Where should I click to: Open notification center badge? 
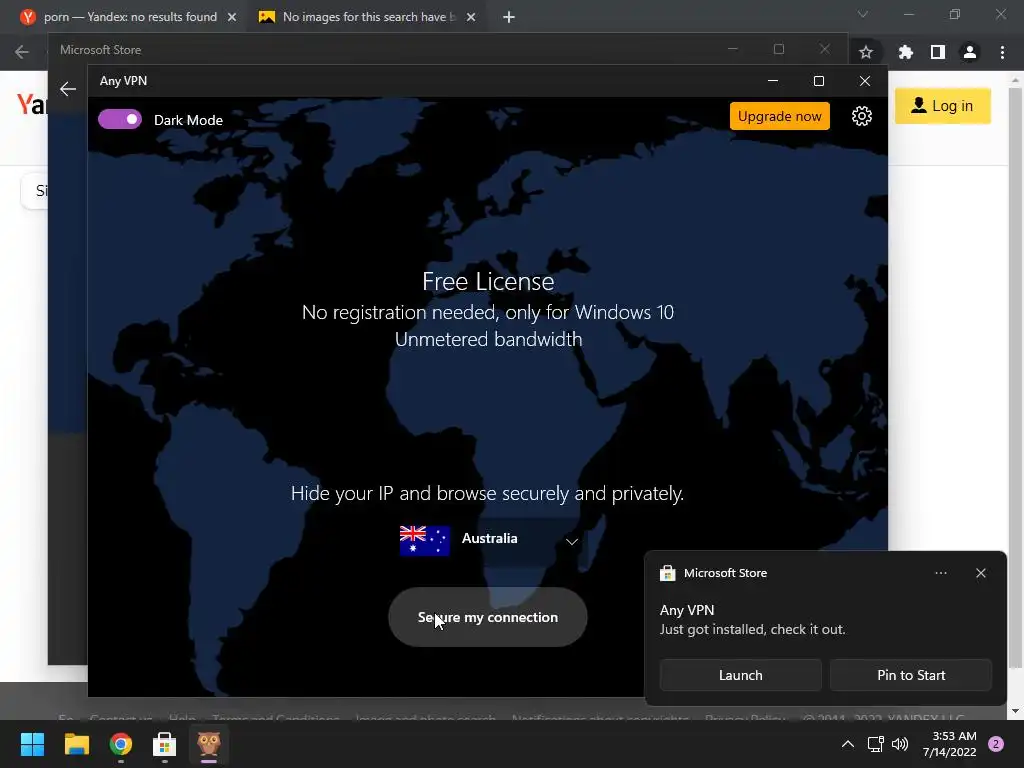pyautogui.click(x=996, y=744)
